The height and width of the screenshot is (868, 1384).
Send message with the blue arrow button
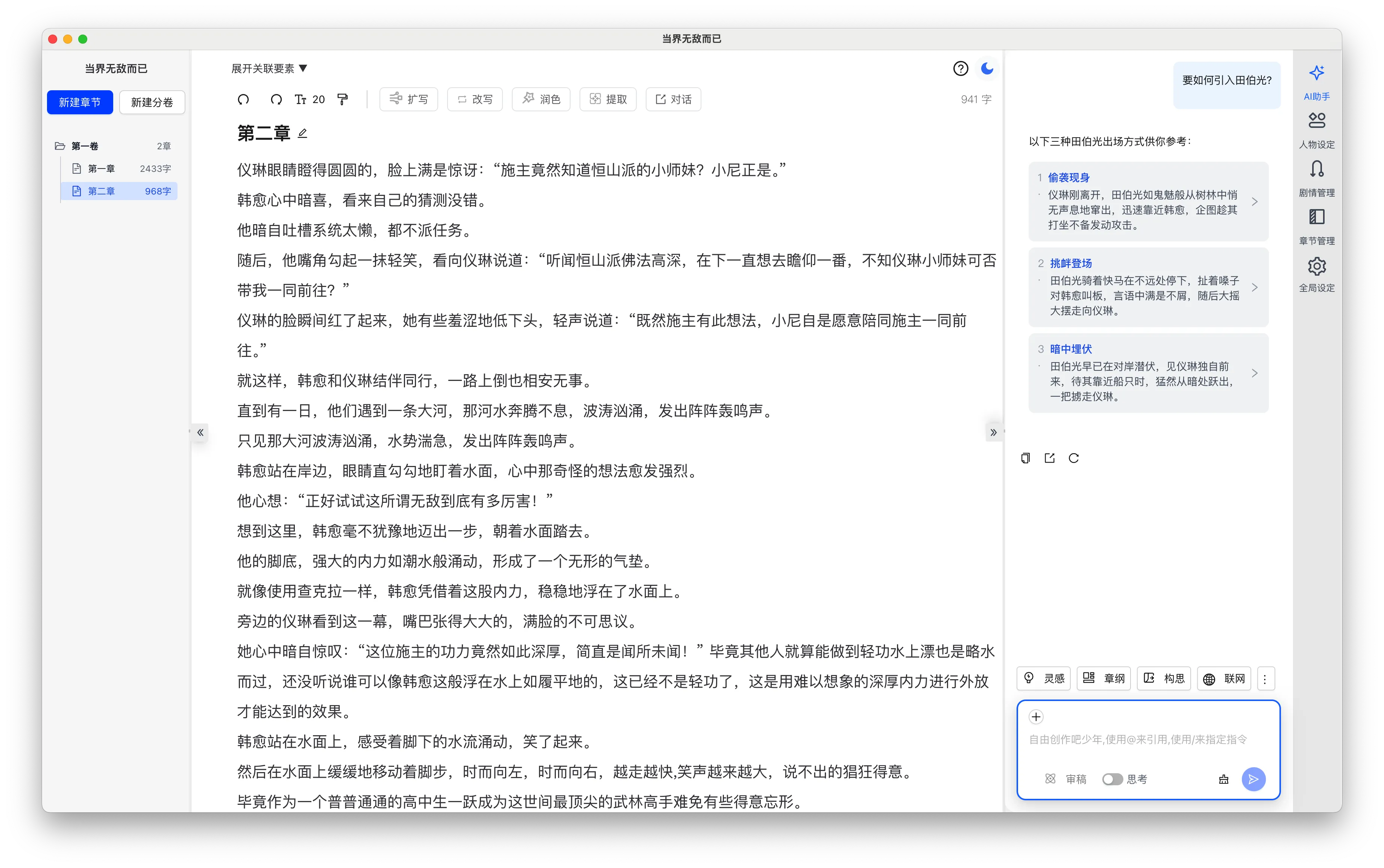point(1253,778)
